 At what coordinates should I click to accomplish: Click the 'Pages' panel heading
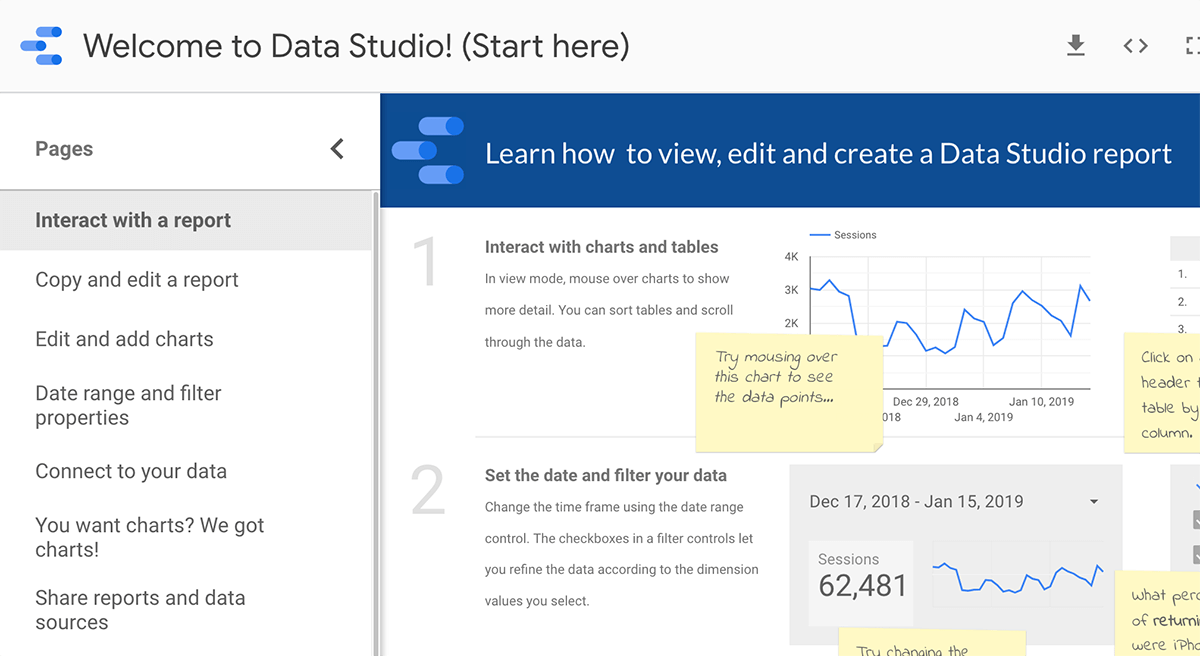click(64, 149)
